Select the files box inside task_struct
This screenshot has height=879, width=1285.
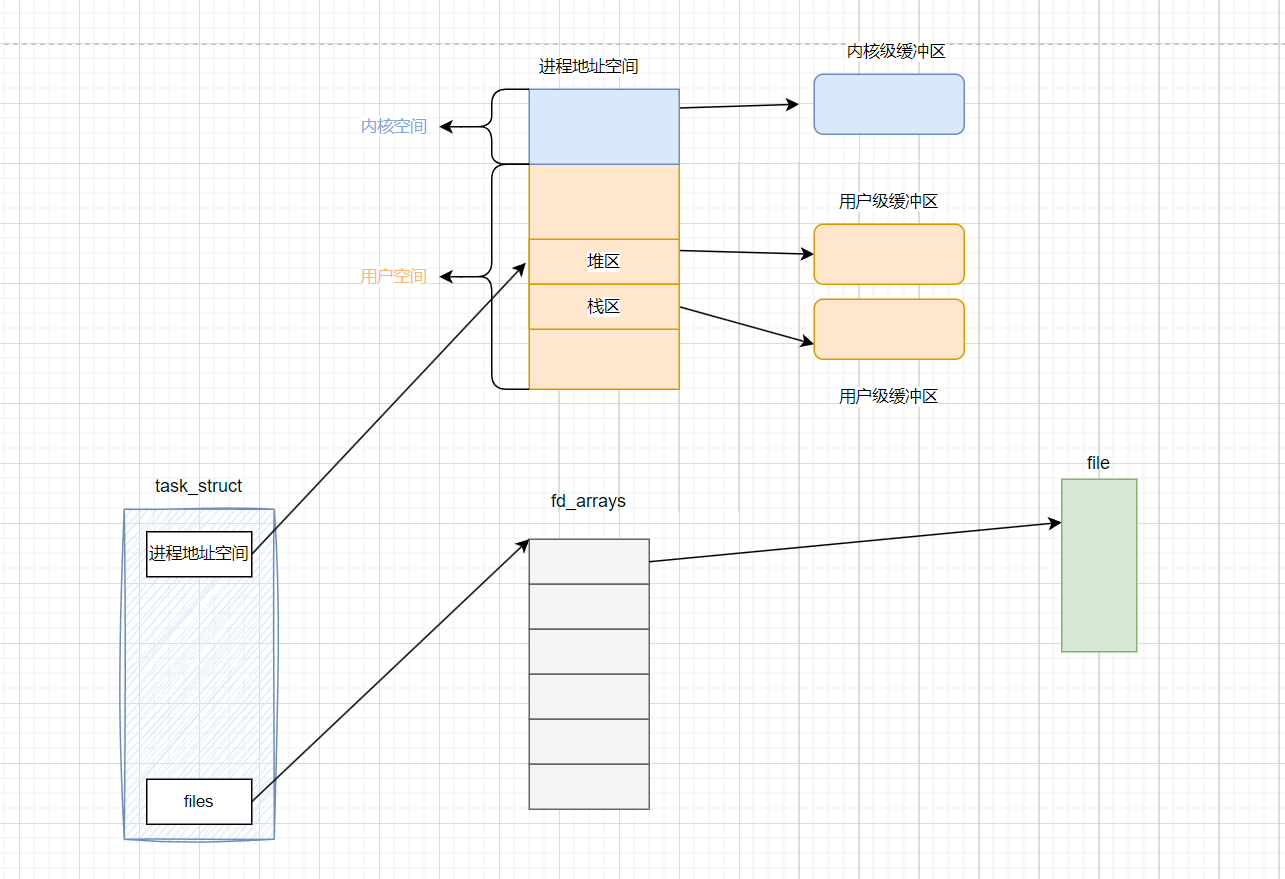(199, 801)
